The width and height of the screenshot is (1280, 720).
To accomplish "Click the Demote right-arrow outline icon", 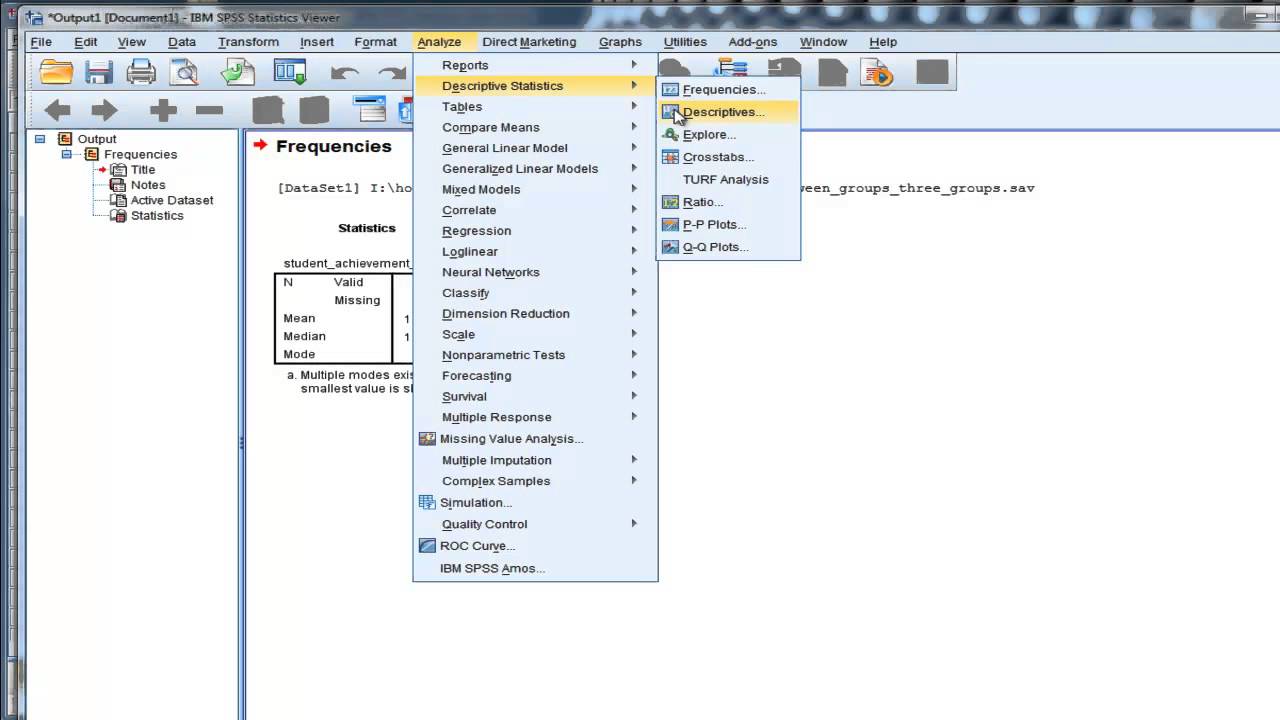I will coord(104,110).
